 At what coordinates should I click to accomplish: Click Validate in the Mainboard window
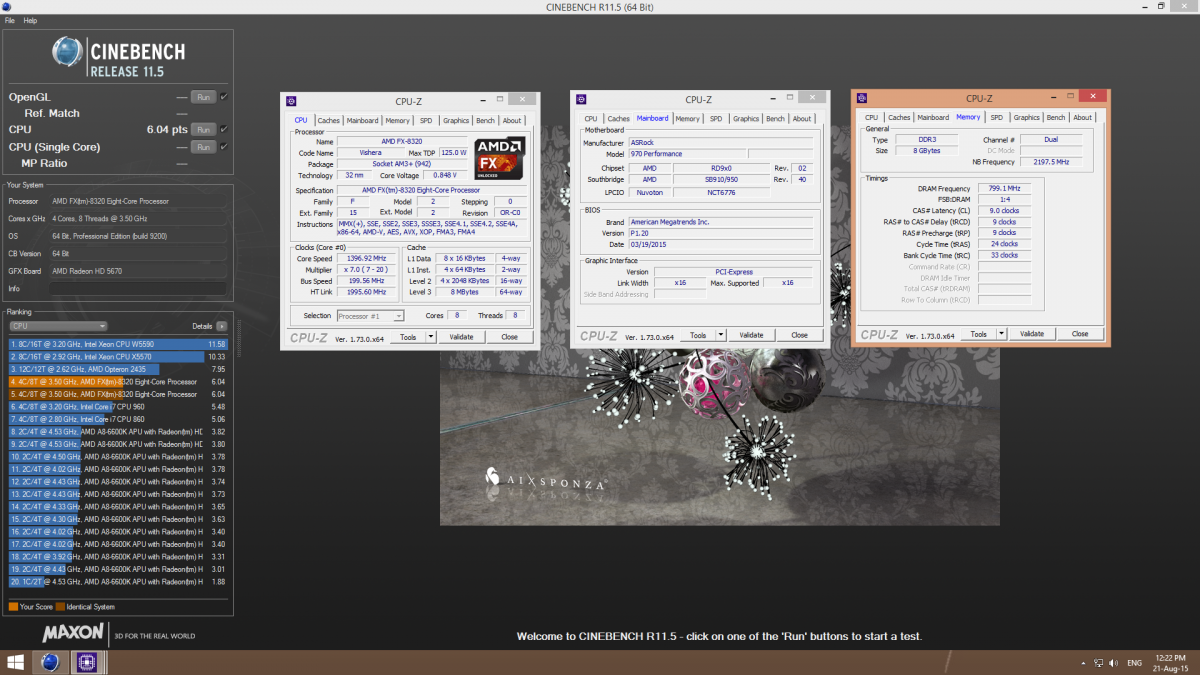click(751, 335)
